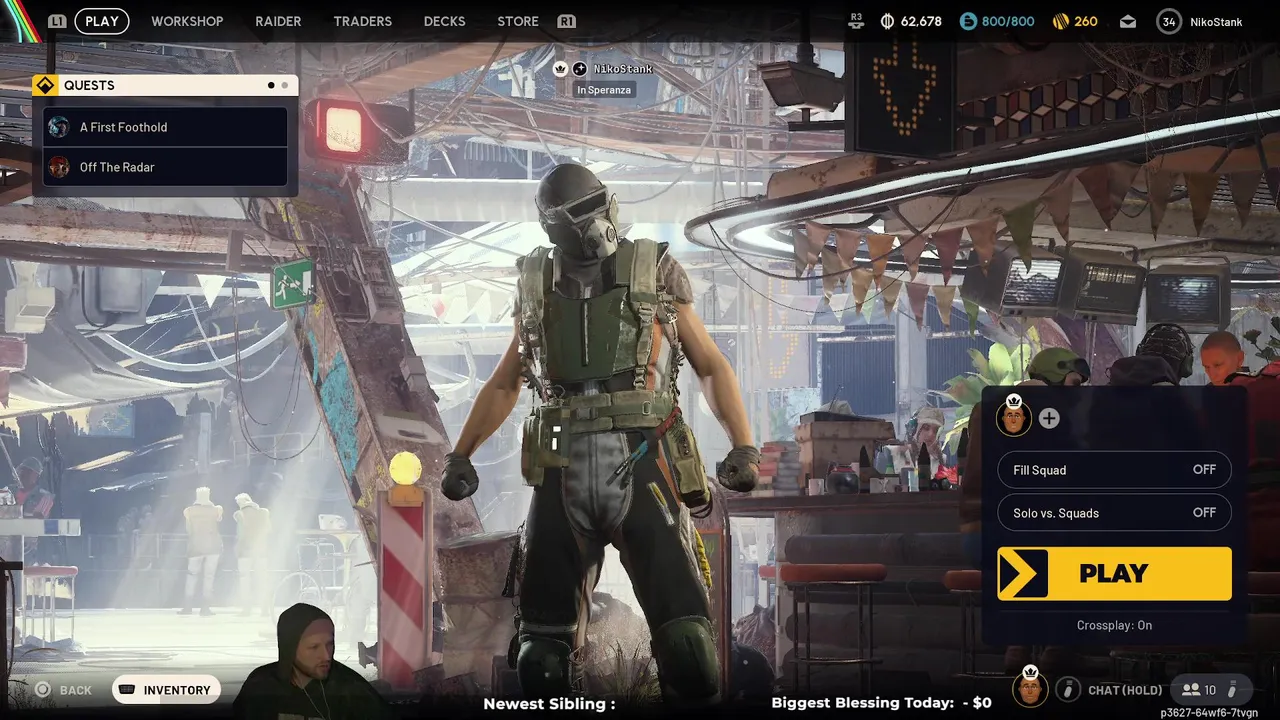The height and width of the screenshot is (720, 1280).
Task: Select the first quest page dot
Action: coord(271,85)
